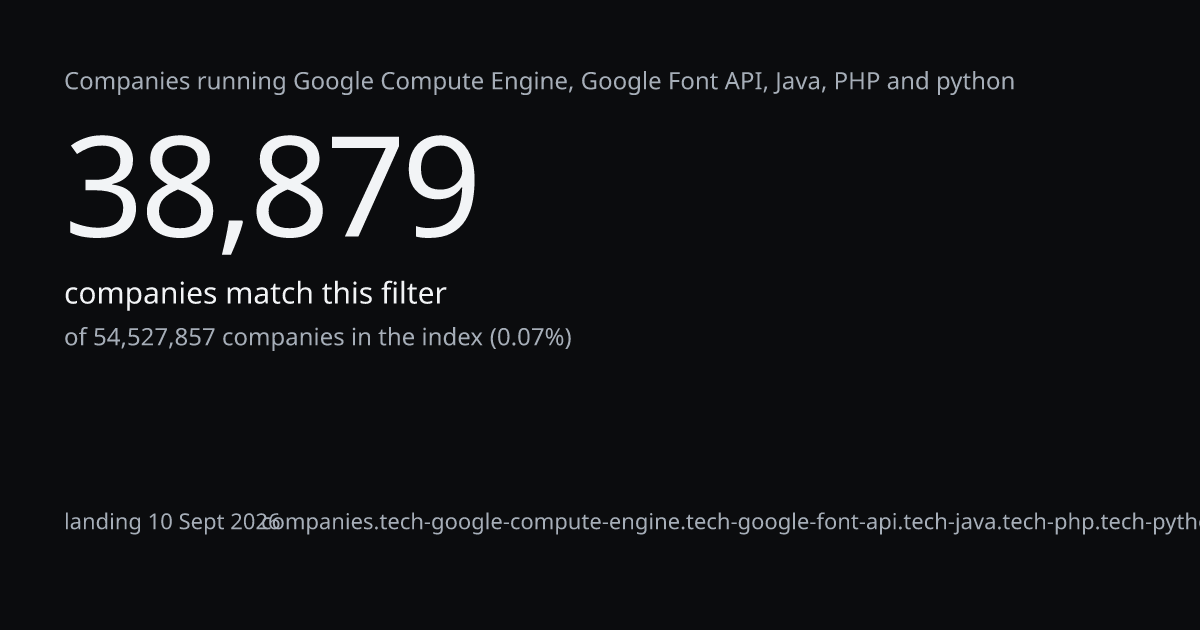The image size is (1200, 630).
Task: Click "Google Font API" in the heading
Action: point(674,81)
